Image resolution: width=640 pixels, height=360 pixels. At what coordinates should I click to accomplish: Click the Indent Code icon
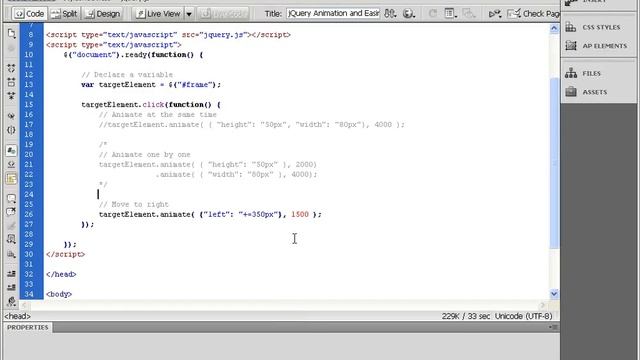click(x=11, y=273)
